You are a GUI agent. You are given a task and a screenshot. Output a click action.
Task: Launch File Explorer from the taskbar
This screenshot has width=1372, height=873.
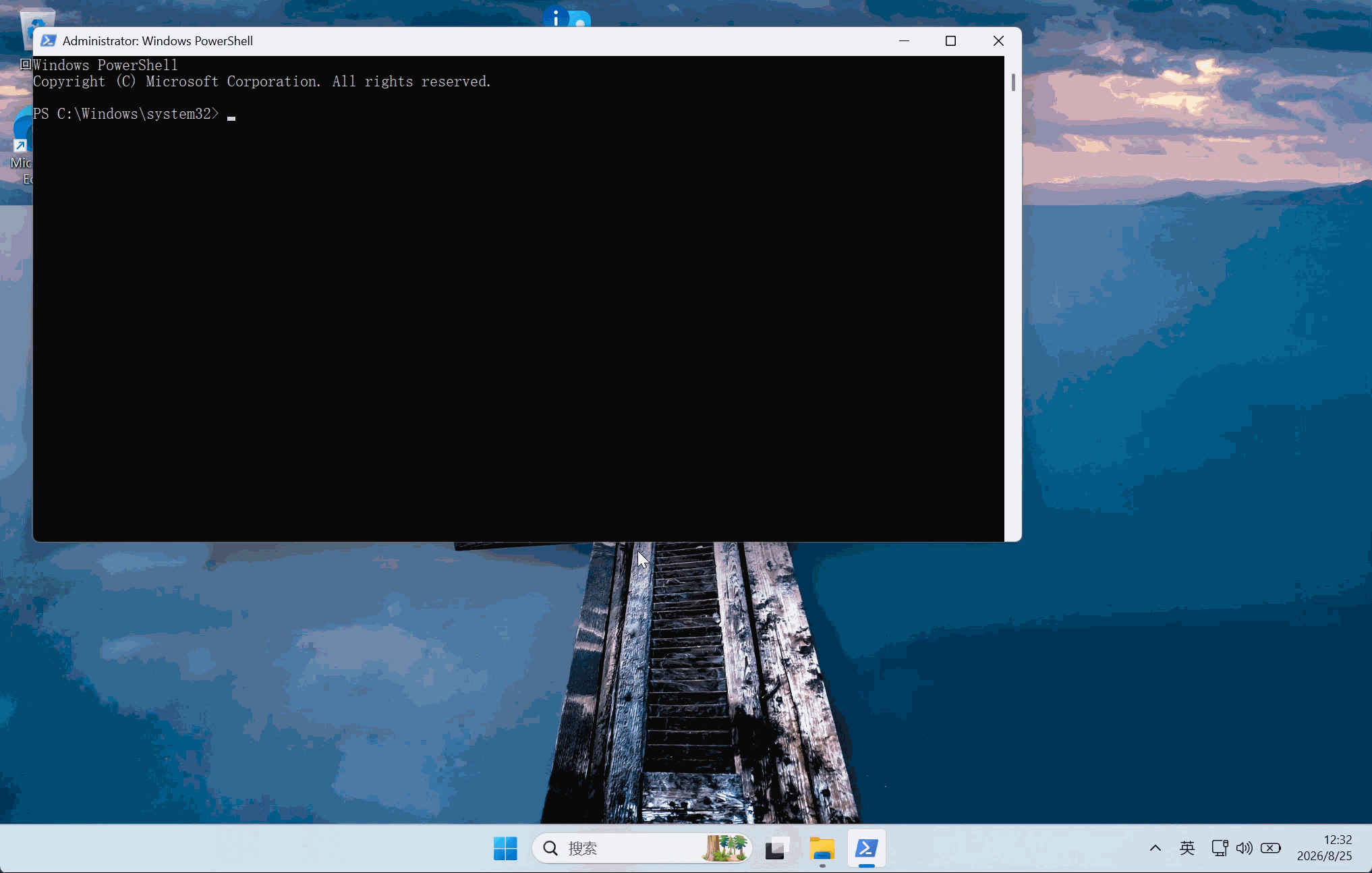click(822, 848)
